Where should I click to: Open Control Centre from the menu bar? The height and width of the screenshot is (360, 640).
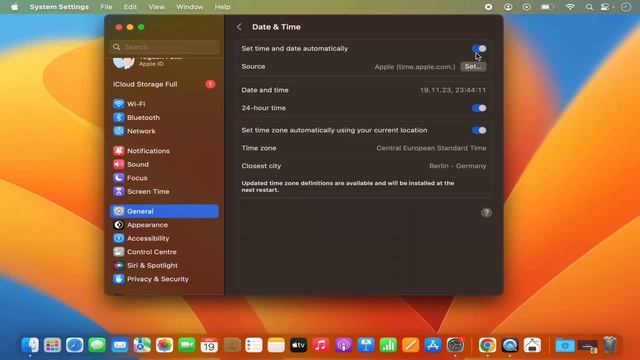tap(605, 7)
